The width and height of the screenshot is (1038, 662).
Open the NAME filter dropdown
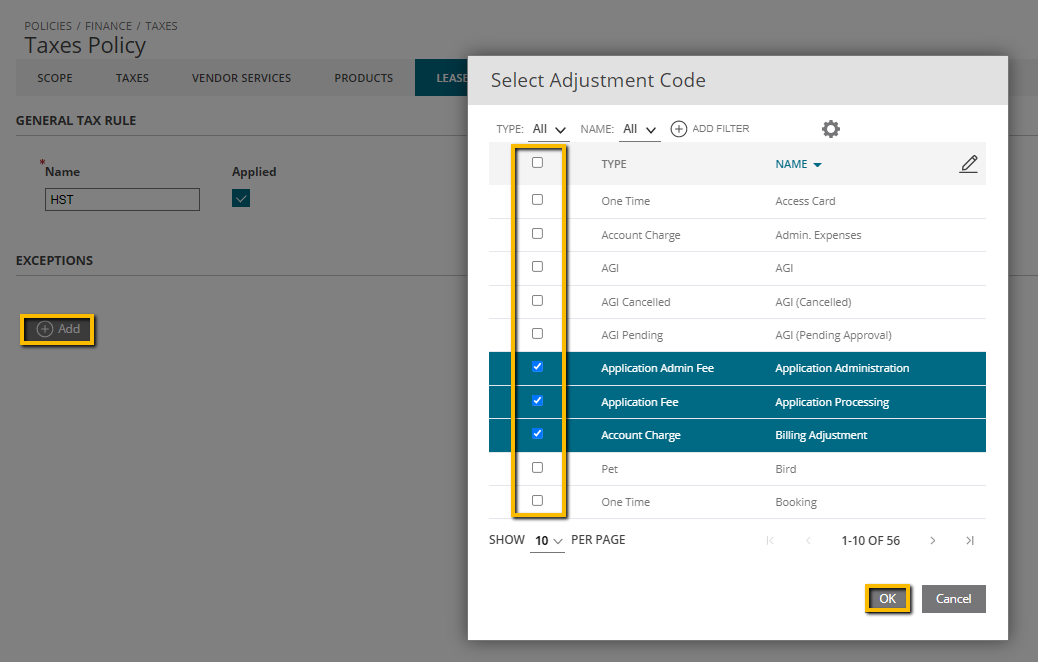[639, 129]
